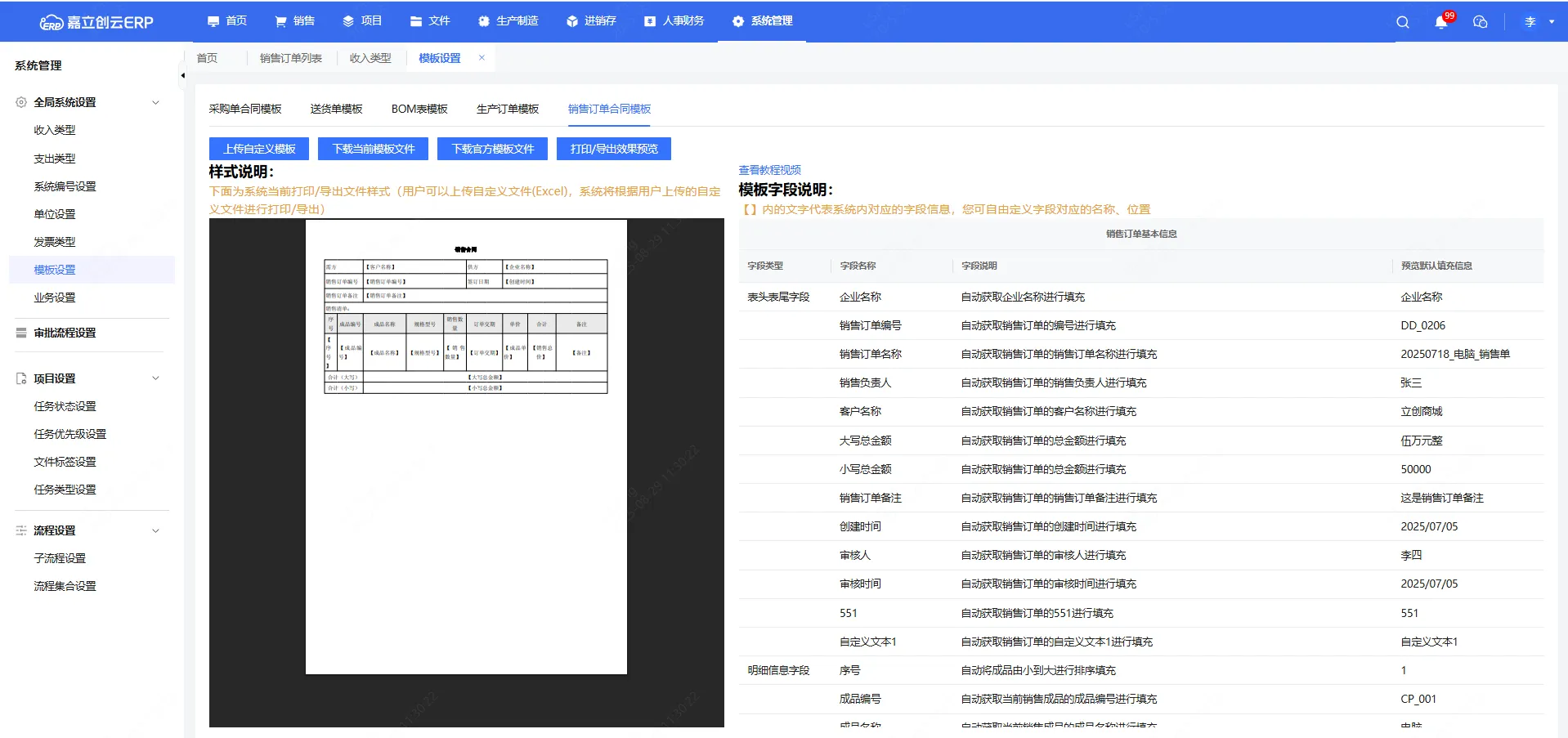
Task: Collapse the 项目设置 section chevron
Action: [155, 378]
